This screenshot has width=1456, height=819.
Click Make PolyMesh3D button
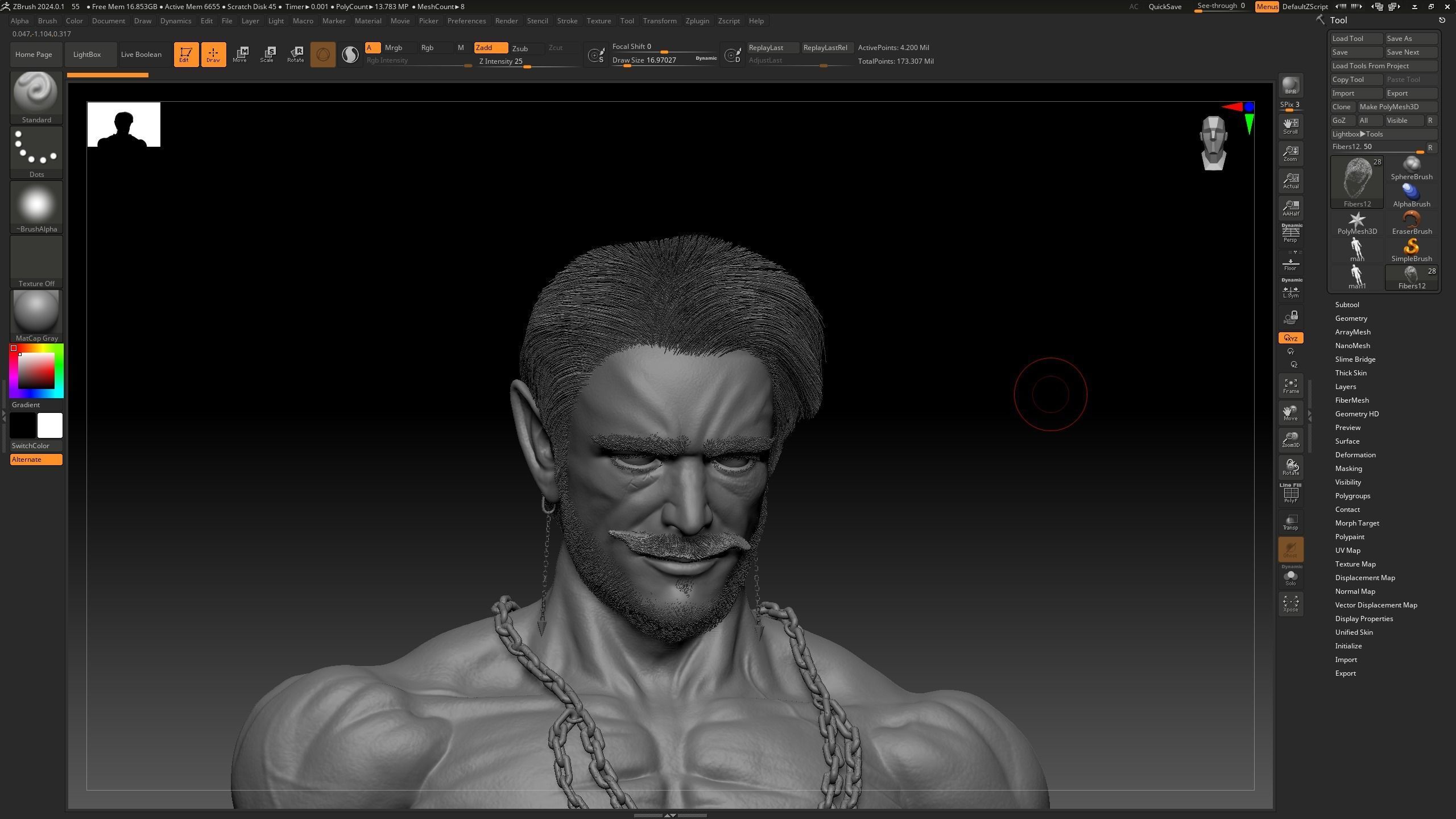[1397, 107]
